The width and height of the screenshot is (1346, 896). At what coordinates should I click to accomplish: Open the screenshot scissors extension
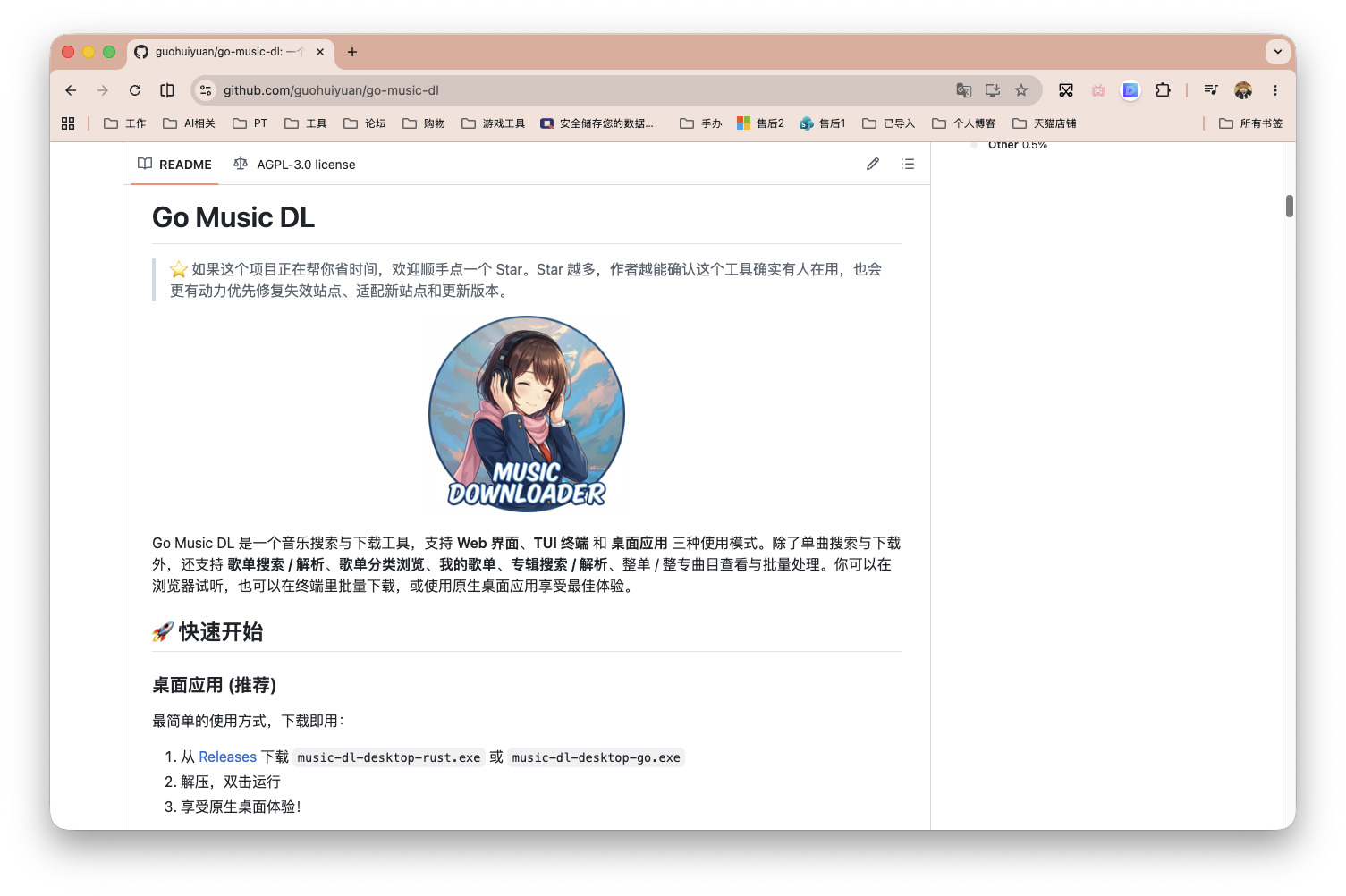click(1066, 90)
